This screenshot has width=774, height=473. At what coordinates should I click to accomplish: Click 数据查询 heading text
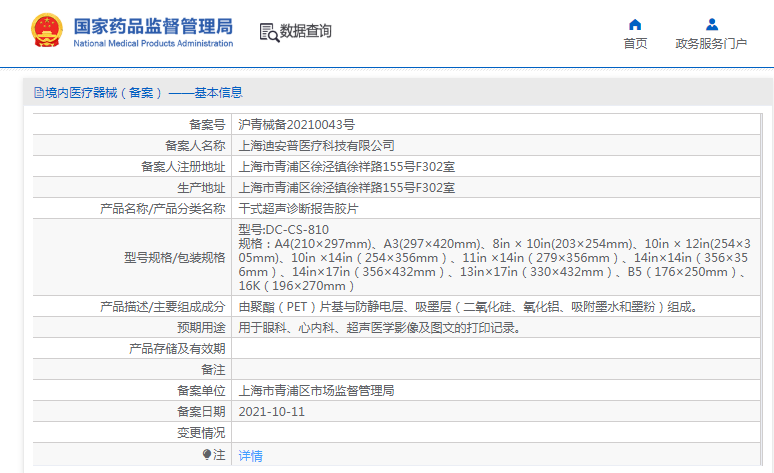[306, 31]
